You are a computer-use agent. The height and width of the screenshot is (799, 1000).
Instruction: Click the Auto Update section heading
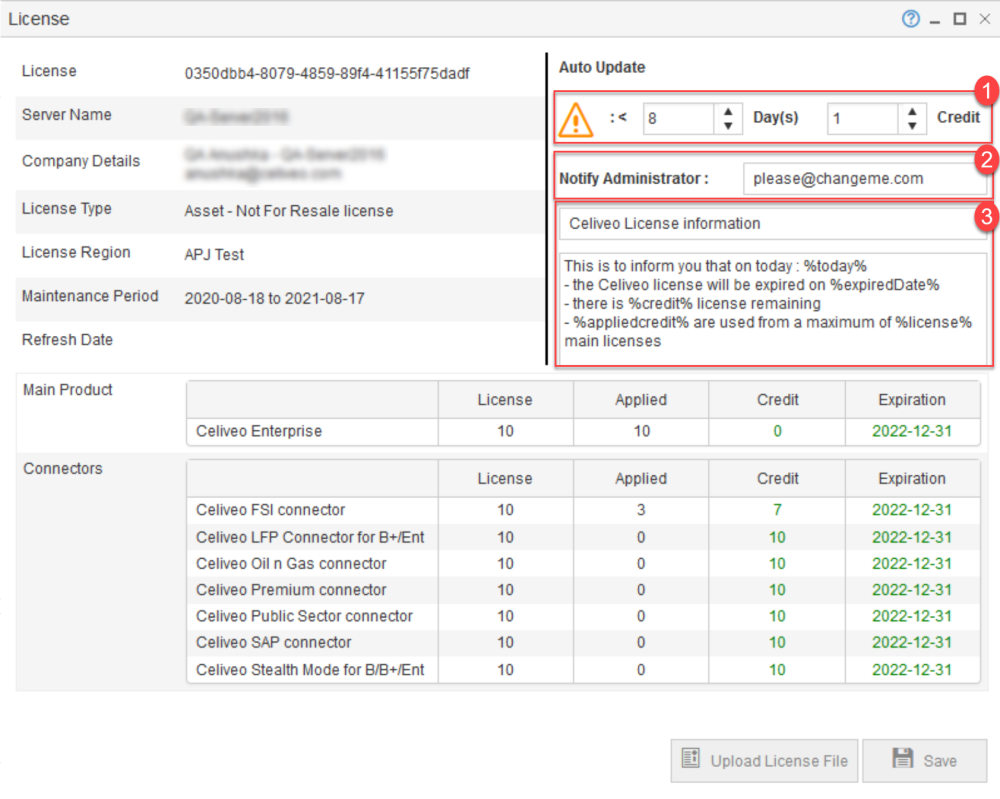(x=602, y=68)
